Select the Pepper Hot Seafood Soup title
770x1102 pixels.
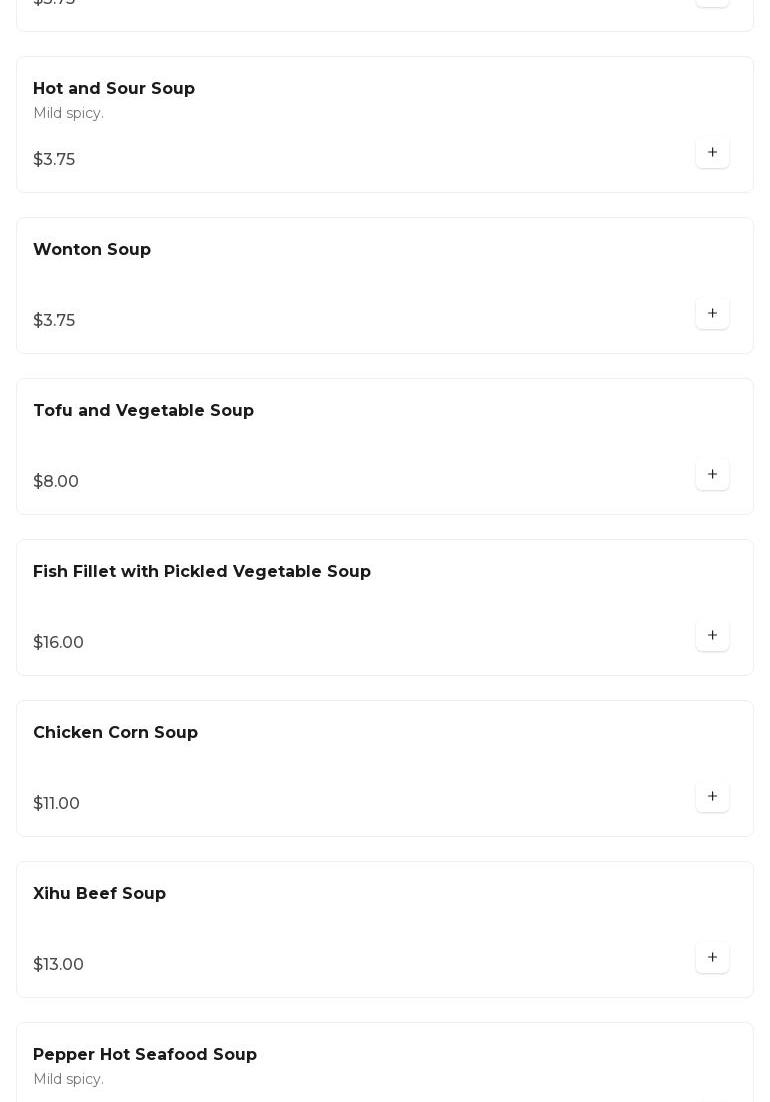[x=145, y=1055]
